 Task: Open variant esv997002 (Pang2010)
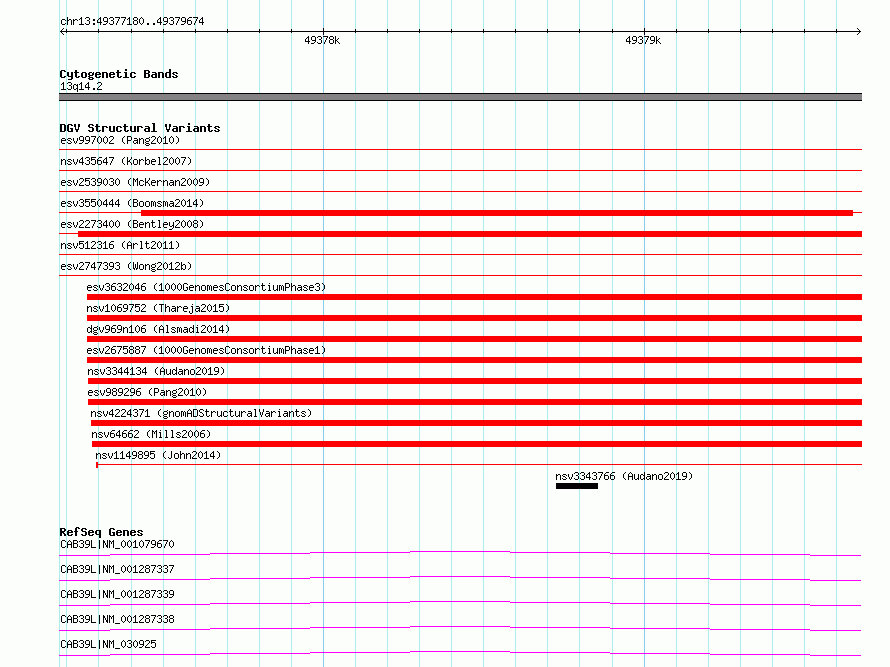coord(120,140)
